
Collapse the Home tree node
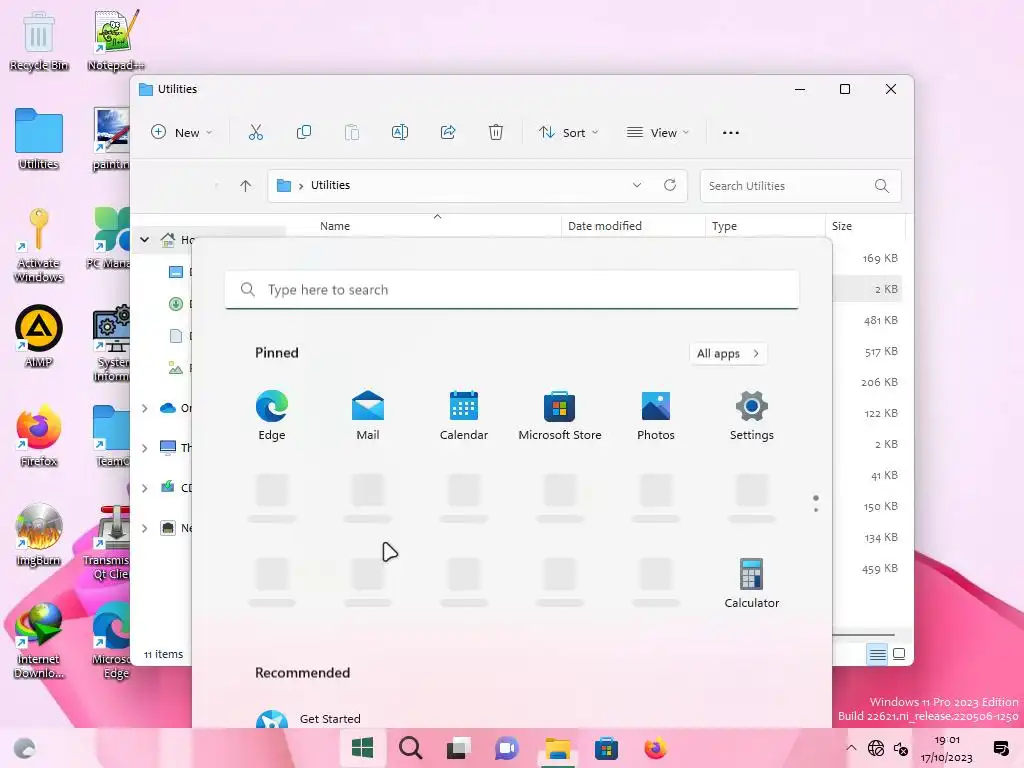coord(144,240)
